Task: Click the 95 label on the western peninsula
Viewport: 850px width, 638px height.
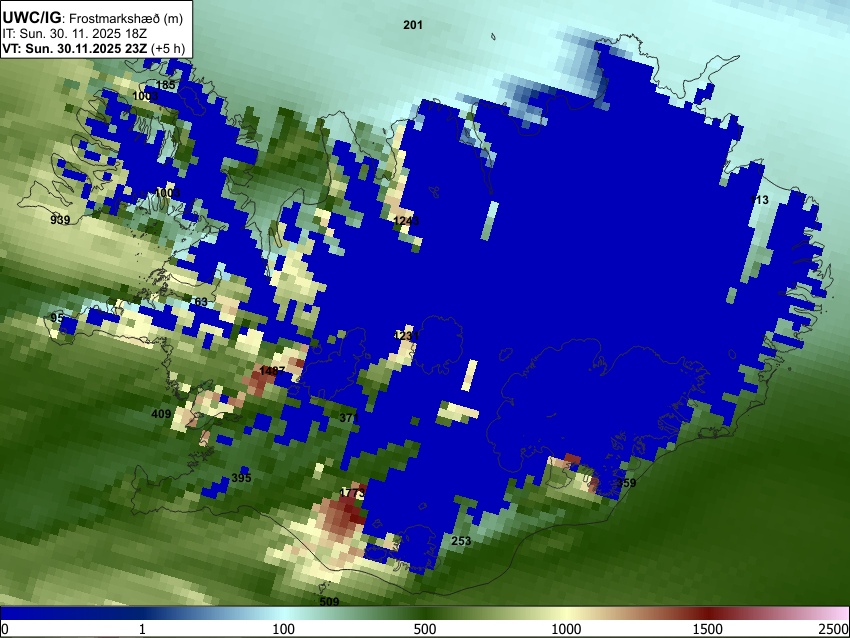Action: coord(57,318)
